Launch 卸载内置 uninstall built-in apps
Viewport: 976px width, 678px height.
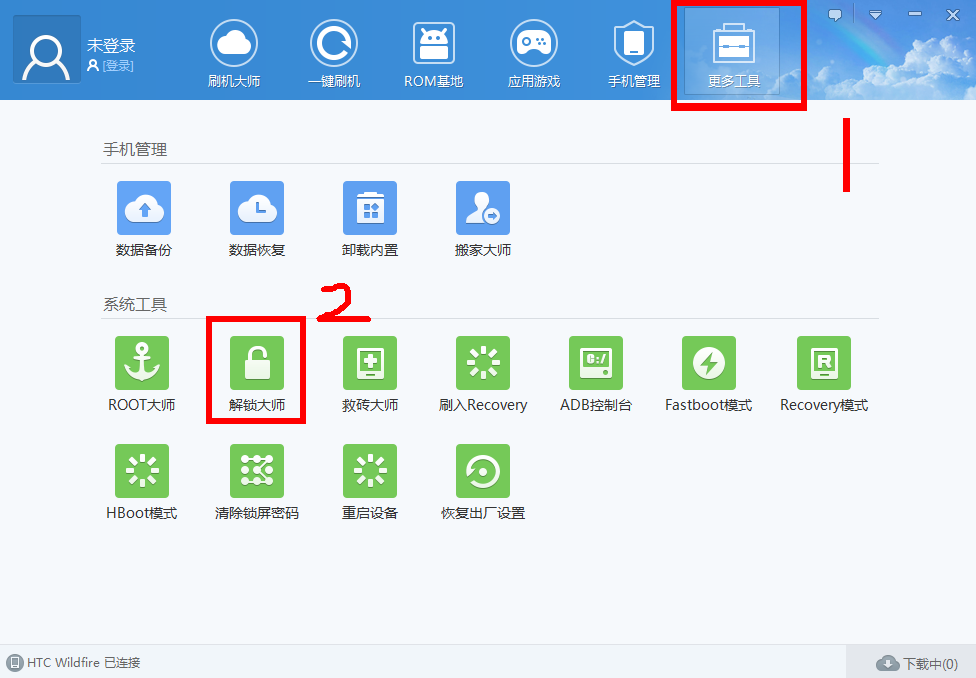(369, 208)
